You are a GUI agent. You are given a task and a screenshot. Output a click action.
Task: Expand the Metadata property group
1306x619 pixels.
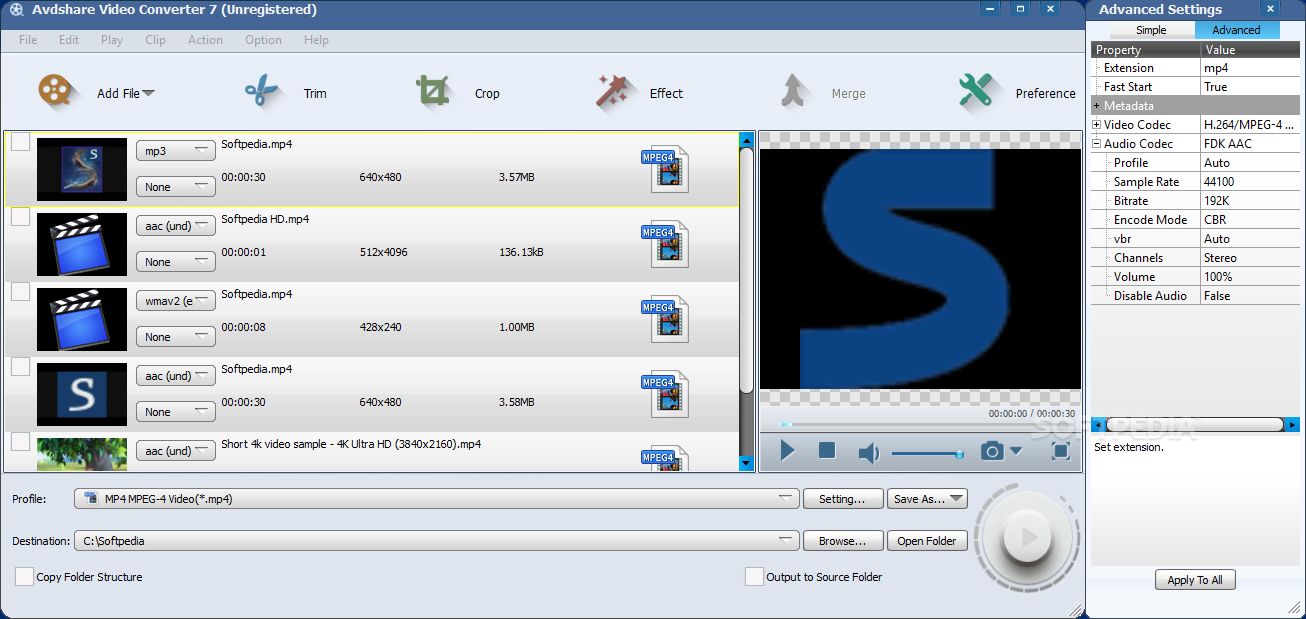pyautogui.click(x=1097, y=106)
